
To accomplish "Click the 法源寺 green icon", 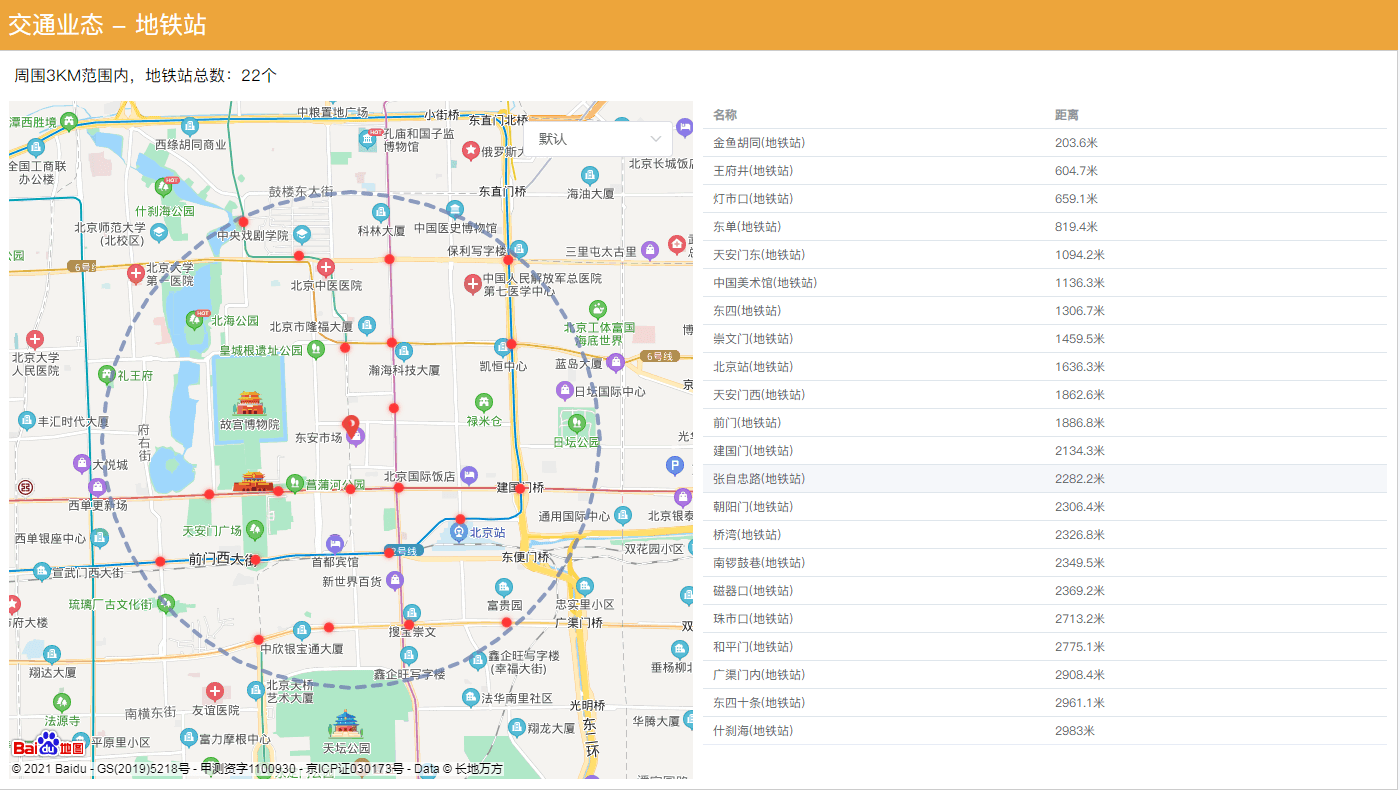I will pos(62,701).
